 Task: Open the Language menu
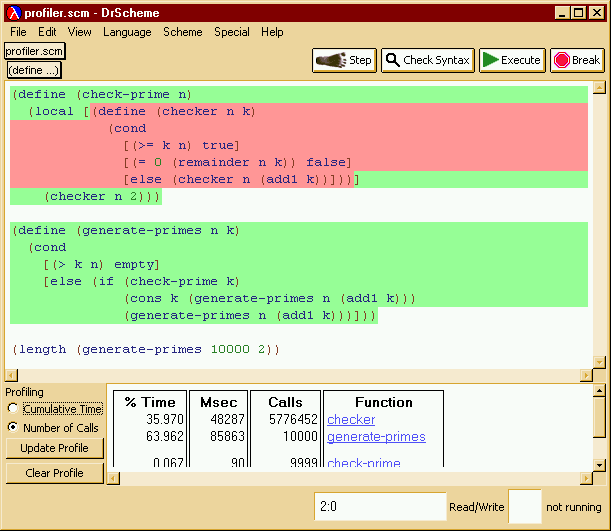point(127,32)
